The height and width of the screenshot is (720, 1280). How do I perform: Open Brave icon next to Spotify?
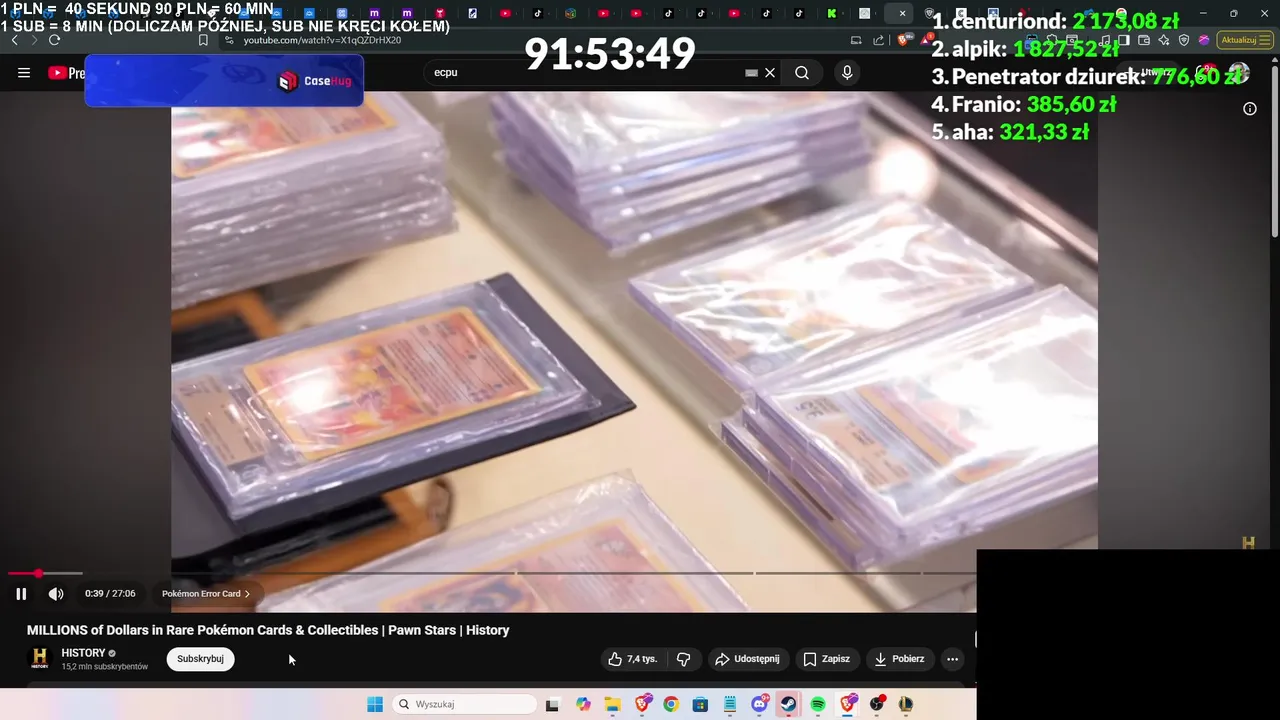(848, 704)
